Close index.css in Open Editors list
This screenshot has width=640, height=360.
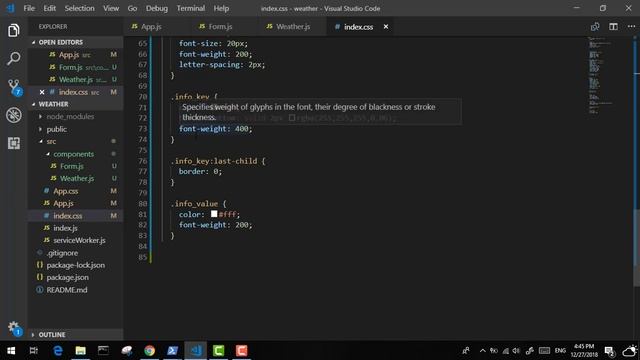[x=42, y=92]
